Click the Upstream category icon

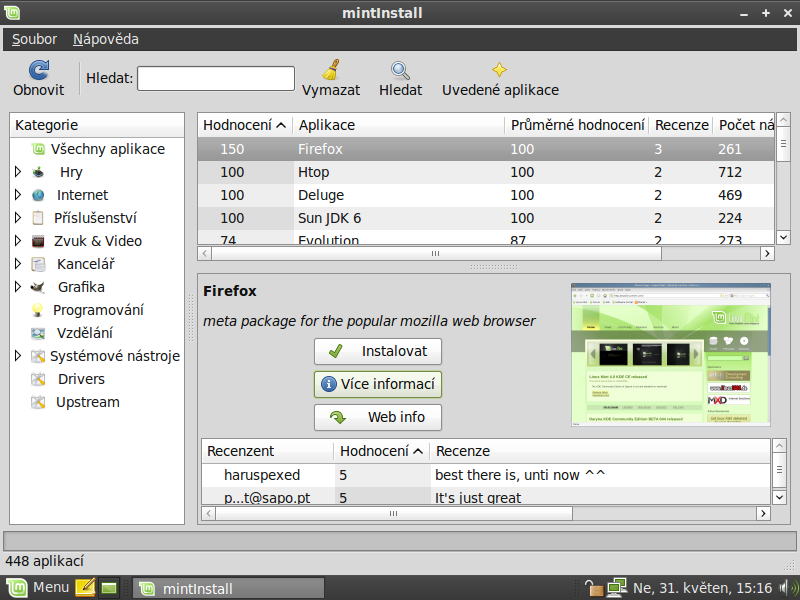coord(38,402)
